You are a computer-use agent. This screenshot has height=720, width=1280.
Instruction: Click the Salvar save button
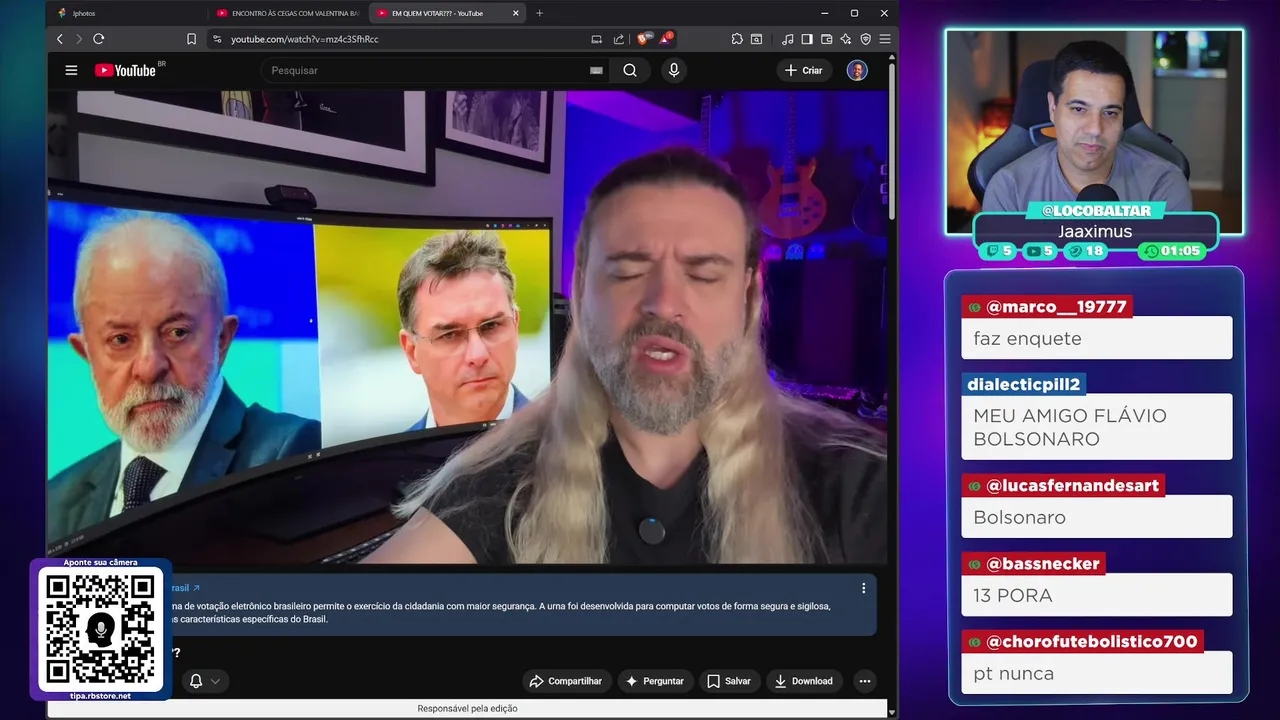[x=729, y=681]
